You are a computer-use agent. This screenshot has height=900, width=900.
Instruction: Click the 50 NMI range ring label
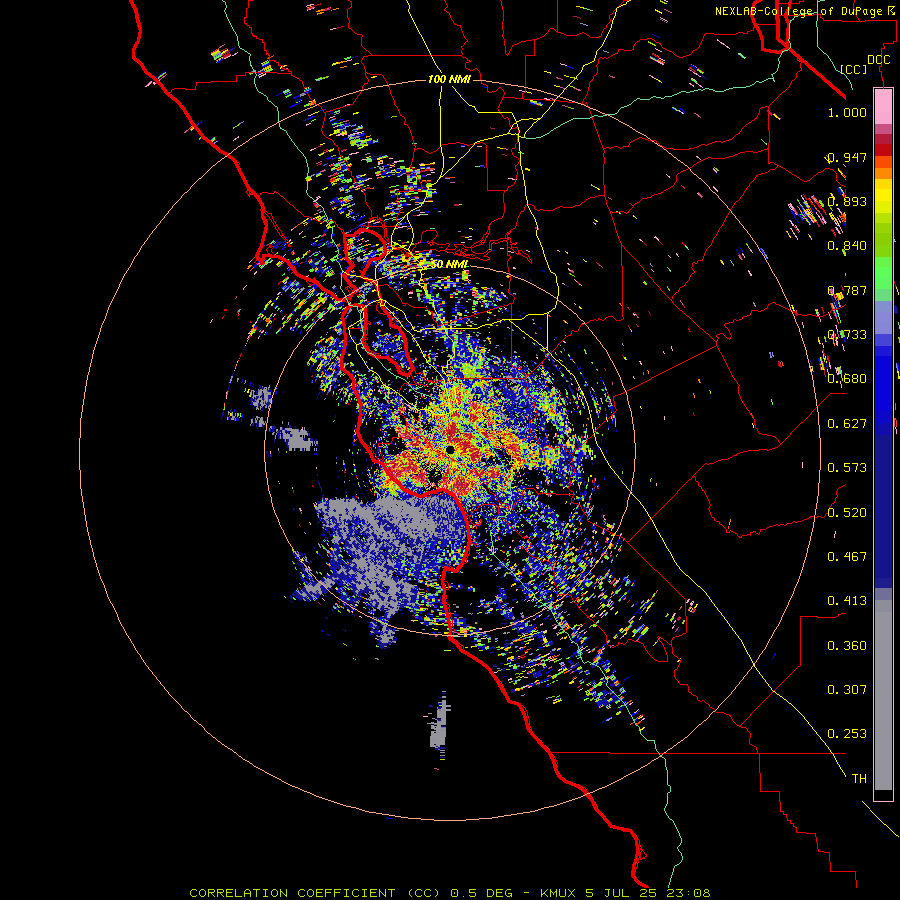(x=448, y=264)
